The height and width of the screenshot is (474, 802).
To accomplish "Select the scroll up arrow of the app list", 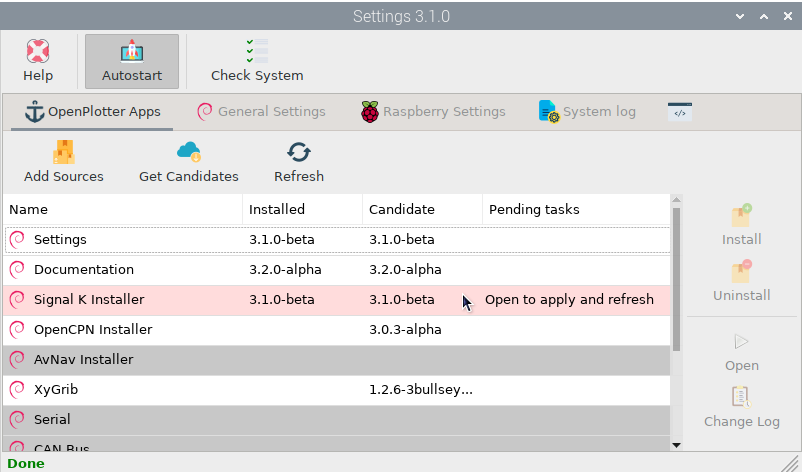I will click(x=676, y=200).
